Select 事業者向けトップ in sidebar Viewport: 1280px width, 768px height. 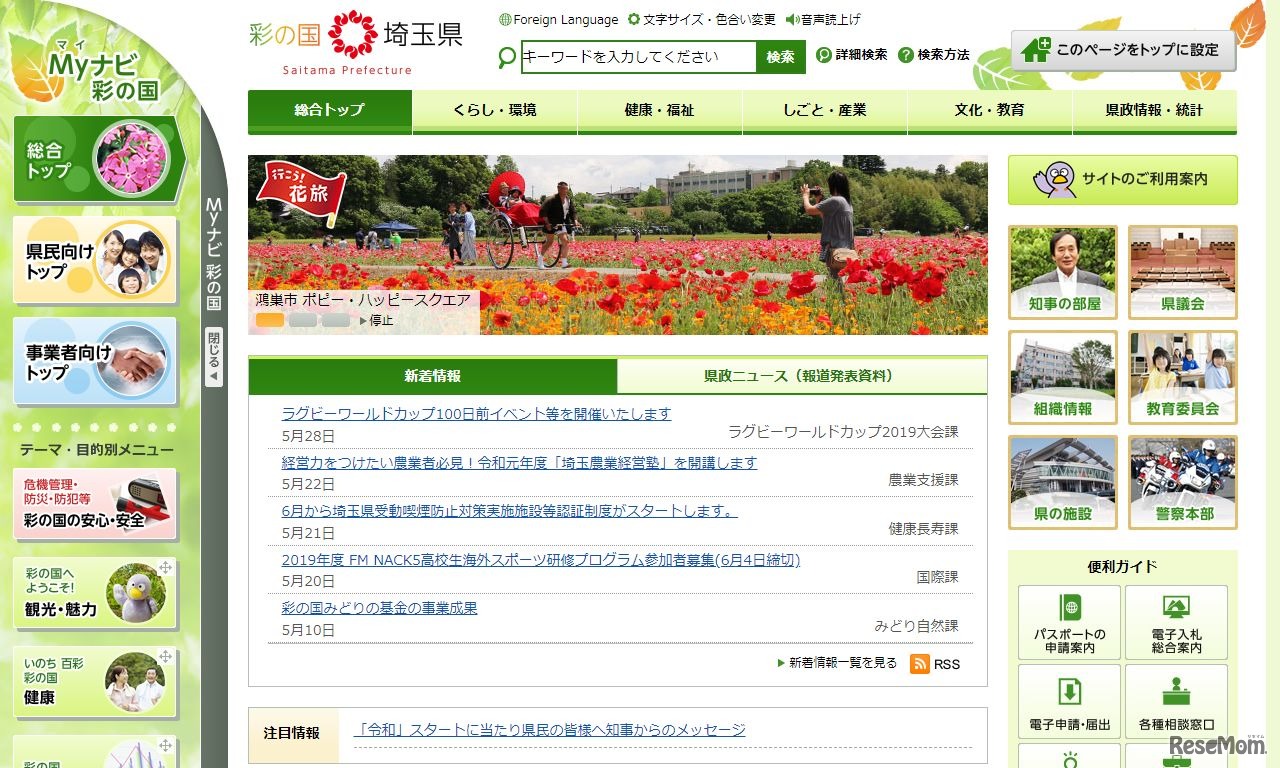(95, 360)
